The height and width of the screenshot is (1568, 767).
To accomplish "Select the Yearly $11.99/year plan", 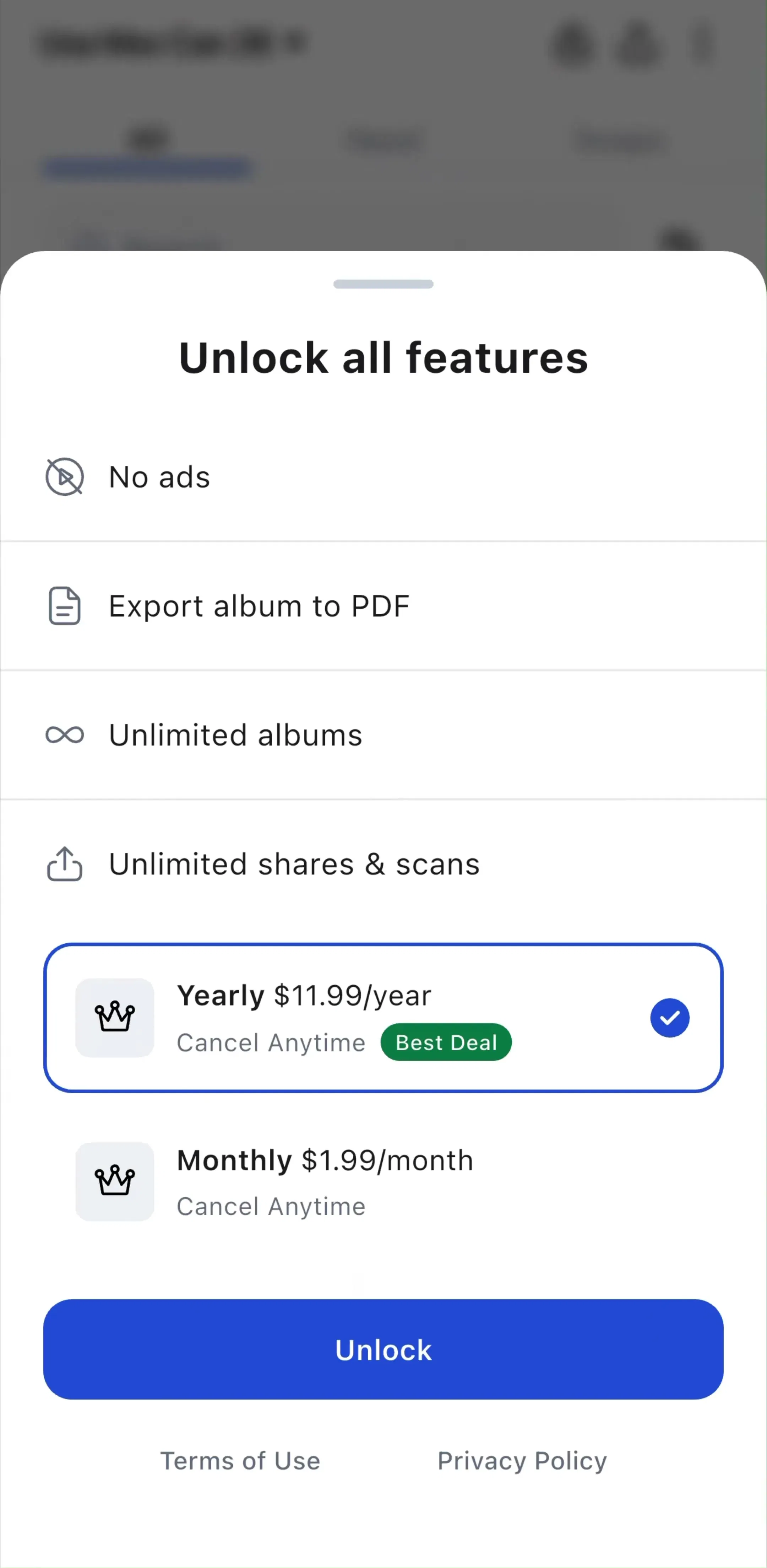I will tap(383, 1018).
